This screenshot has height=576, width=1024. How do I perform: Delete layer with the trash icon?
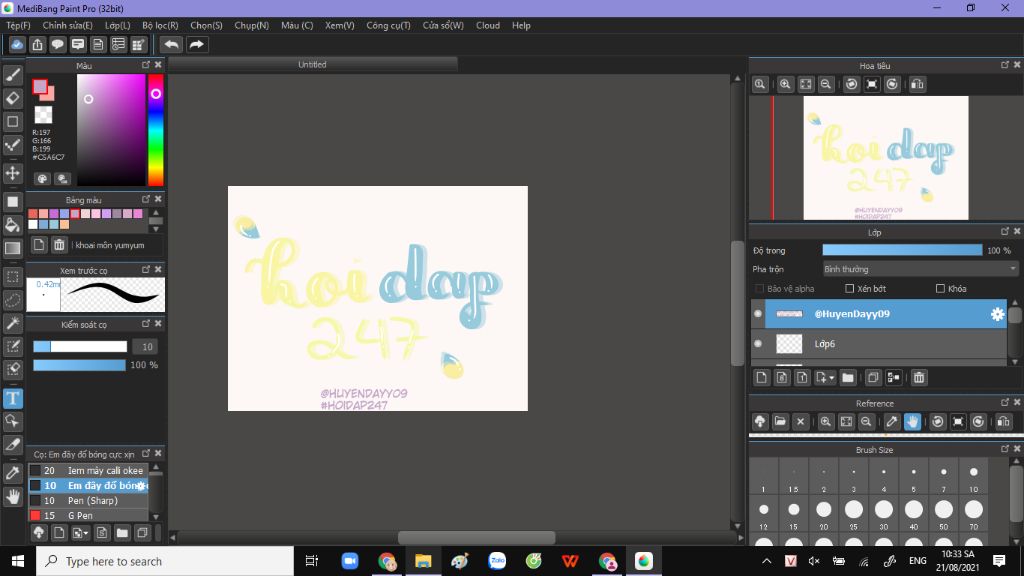(919, 377)
